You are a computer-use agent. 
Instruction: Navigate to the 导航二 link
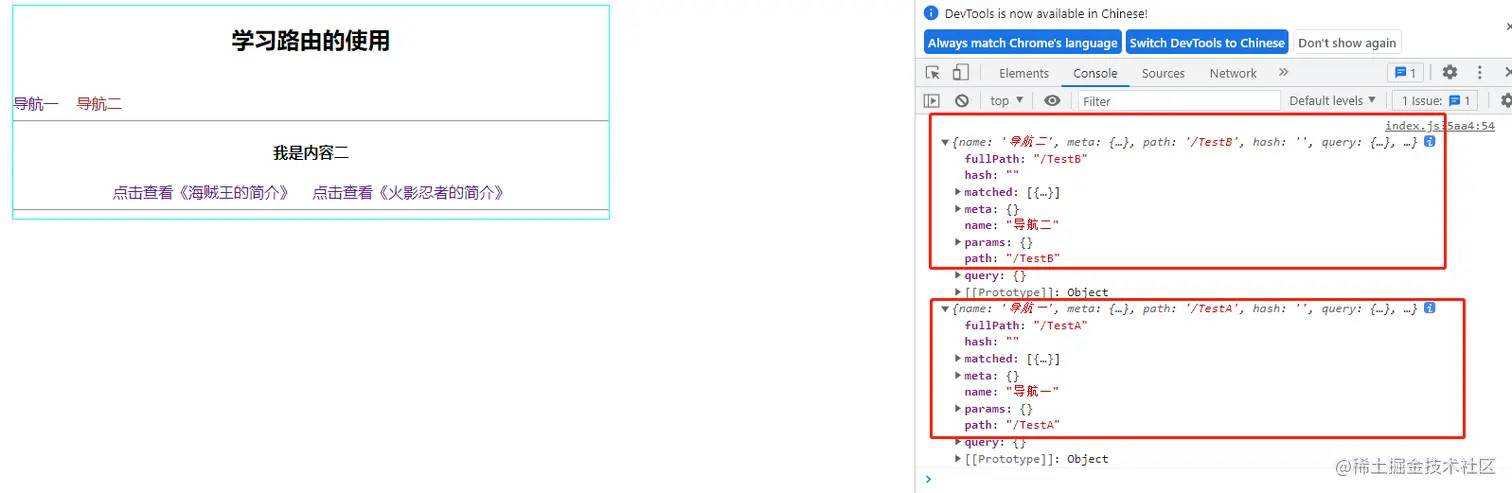click(99, 104)
